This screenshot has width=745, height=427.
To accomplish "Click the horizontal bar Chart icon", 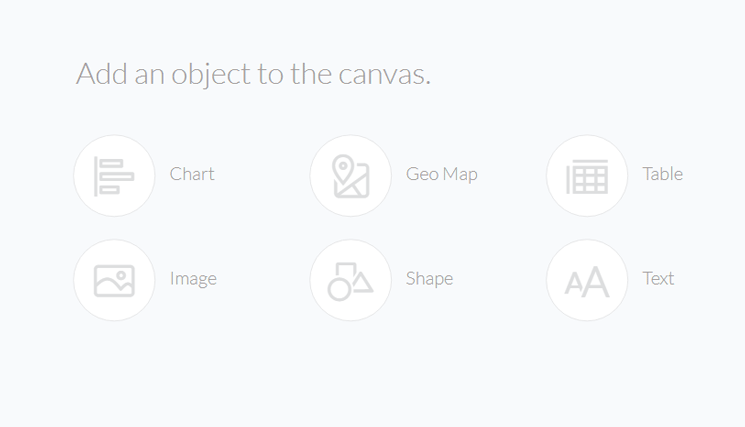I will 114,176.
